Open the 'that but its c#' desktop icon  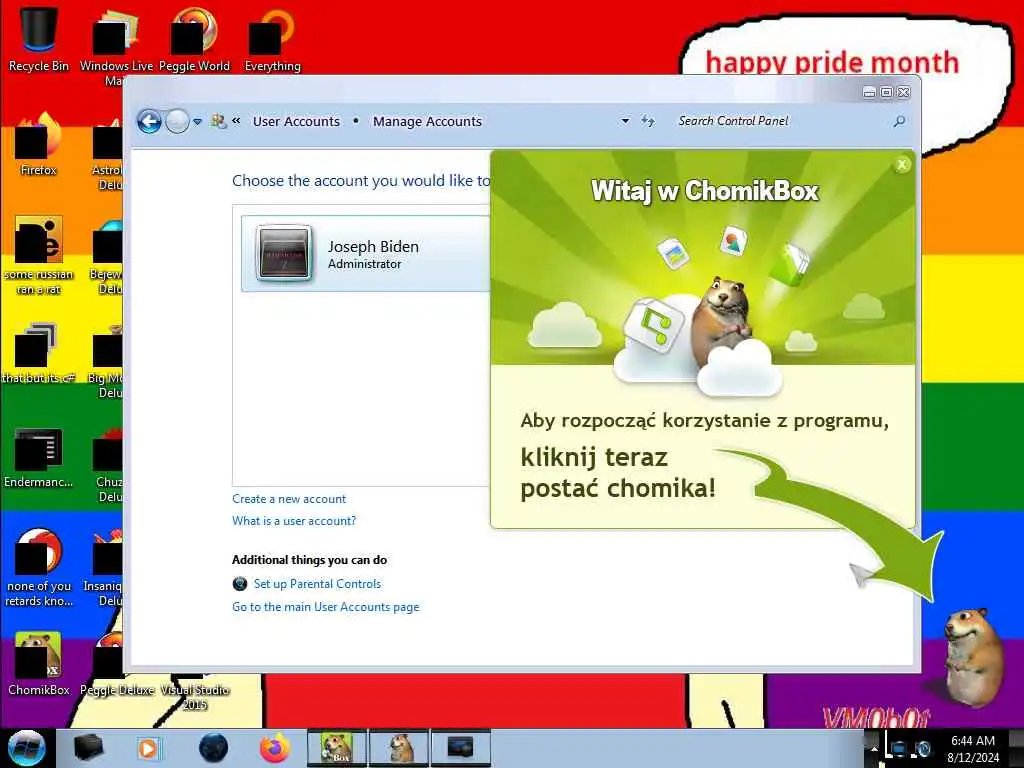click(x=39, y=353)
